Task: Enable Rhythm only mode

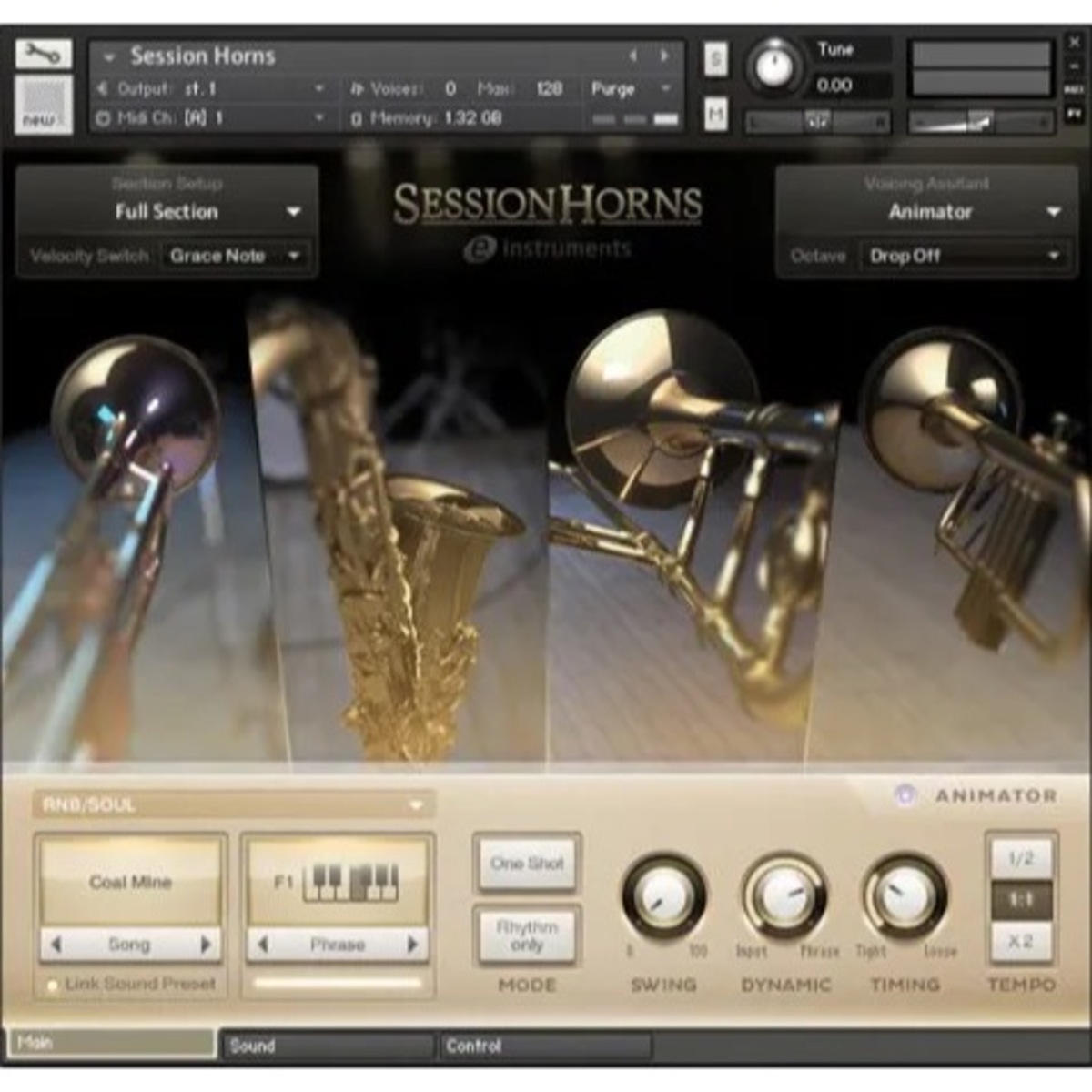Action: 527,935
